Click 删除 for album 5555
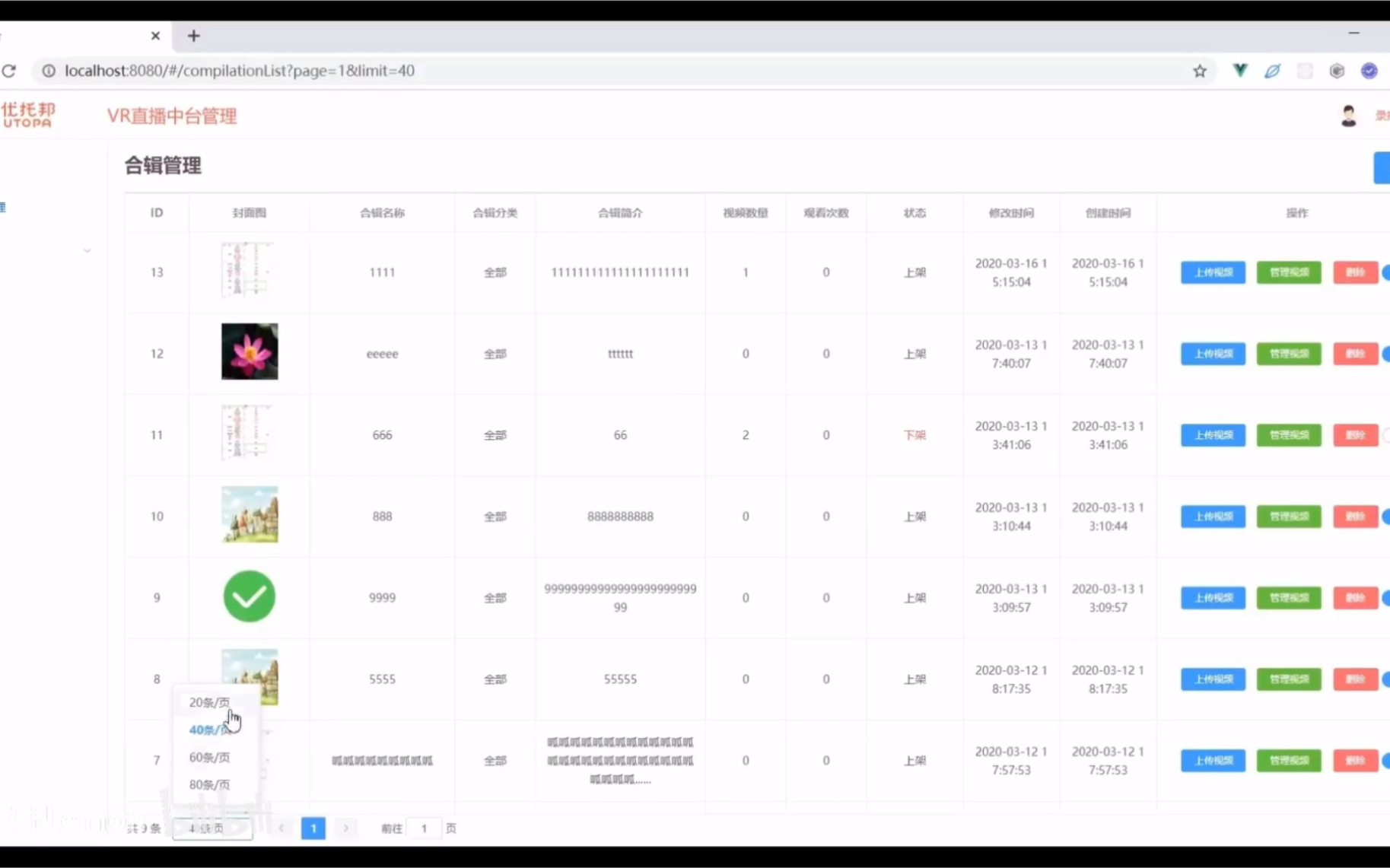 (x=1355, y=679)
